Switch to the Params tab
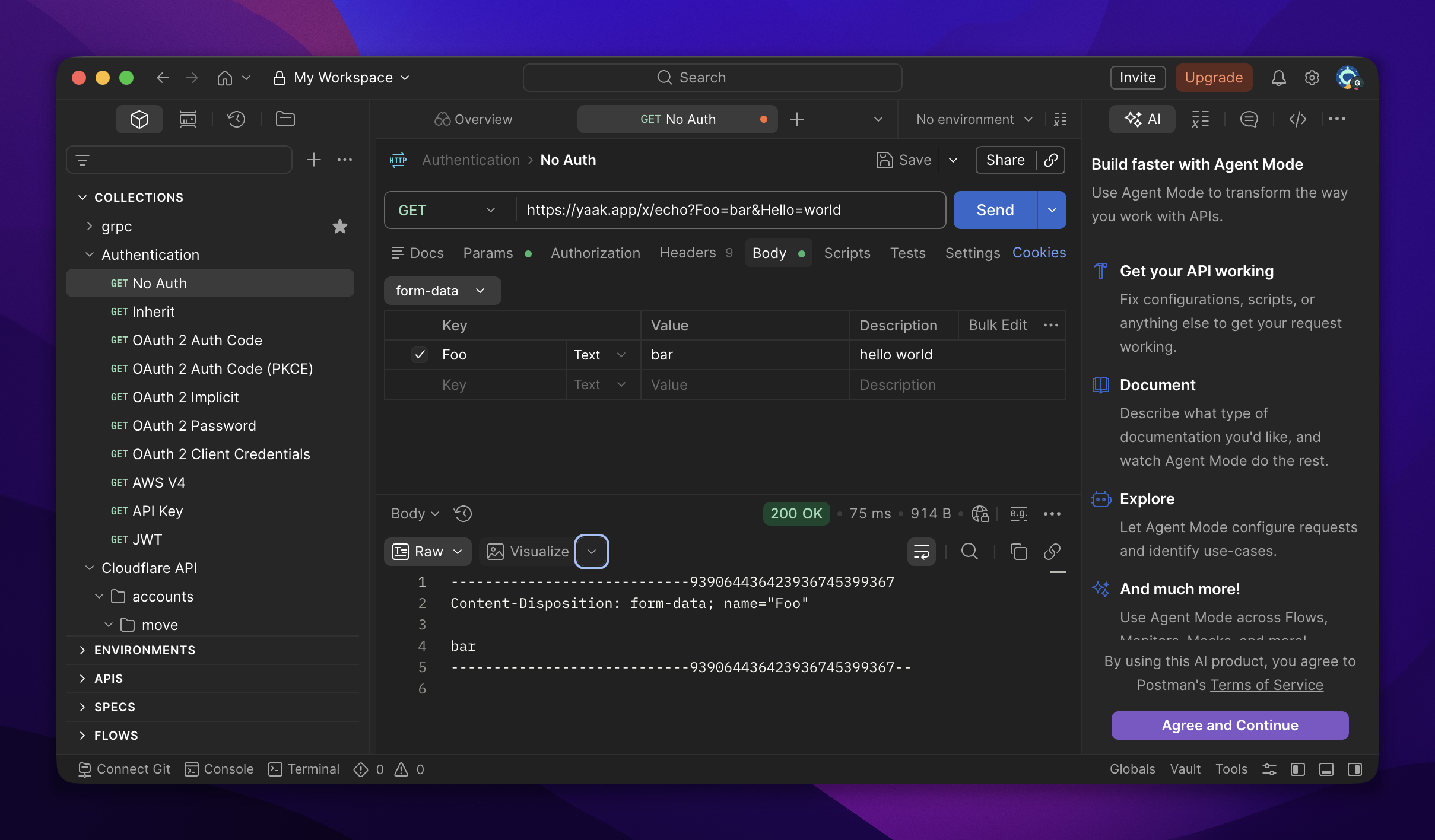This screenshot has height=840, width=1435. coord(497,253)
